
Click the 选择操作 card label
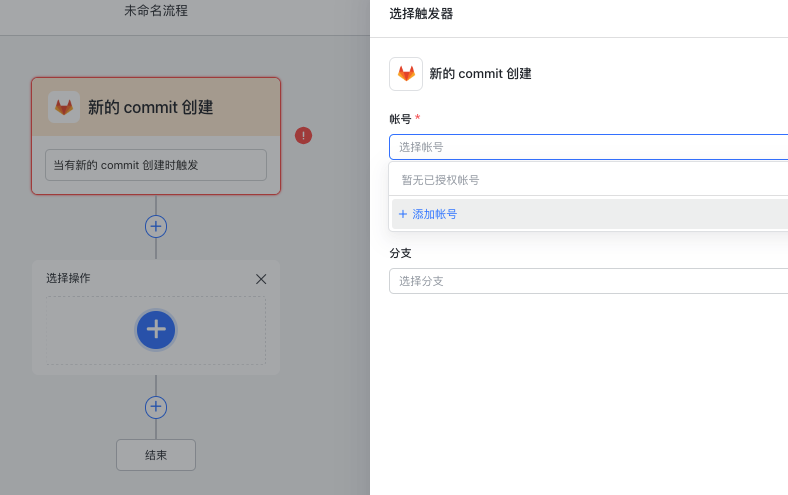(68, 278)
